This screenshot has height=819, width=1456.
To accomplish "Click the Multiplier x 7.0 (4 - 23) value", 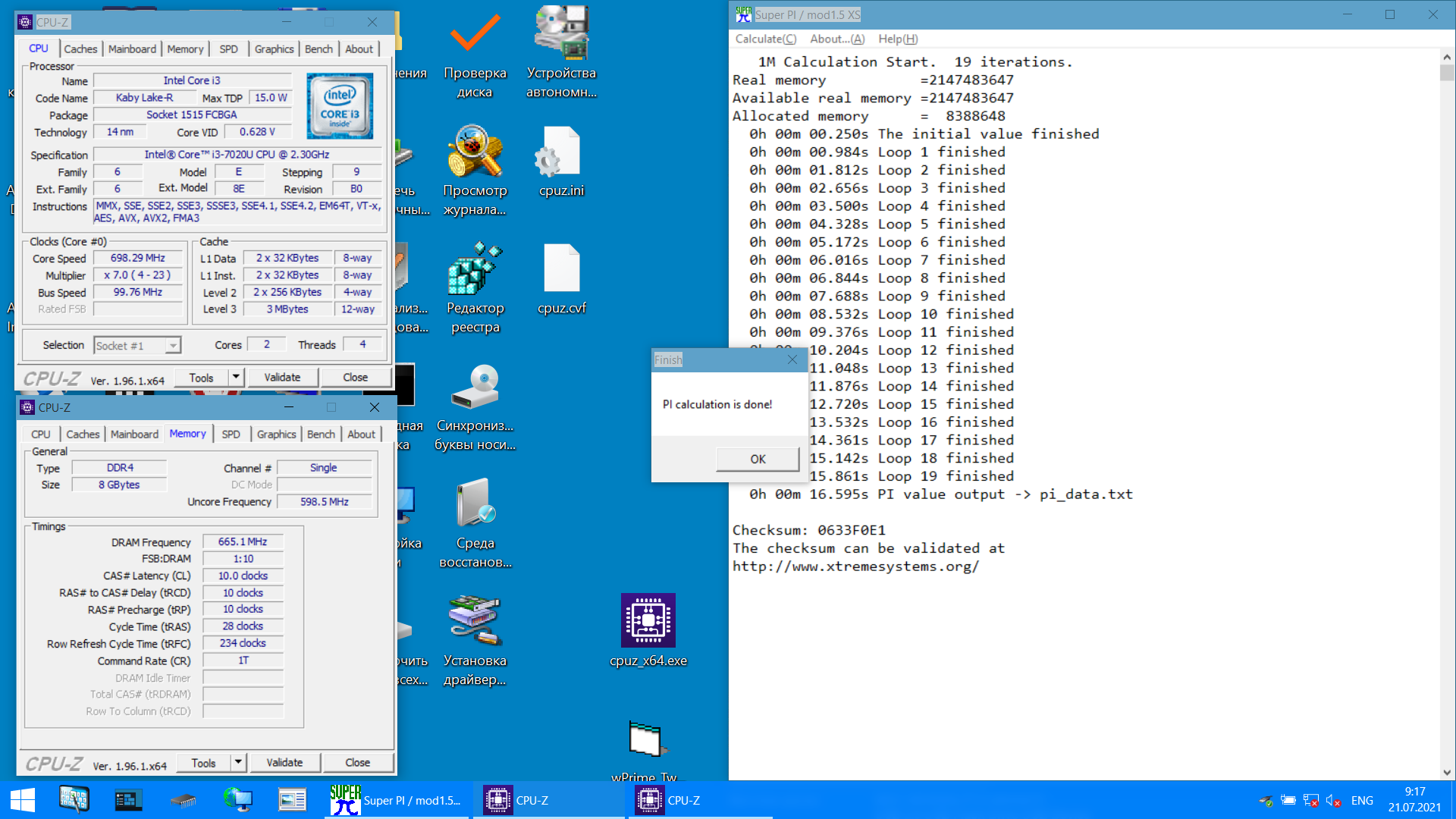I will click(137, 275).
